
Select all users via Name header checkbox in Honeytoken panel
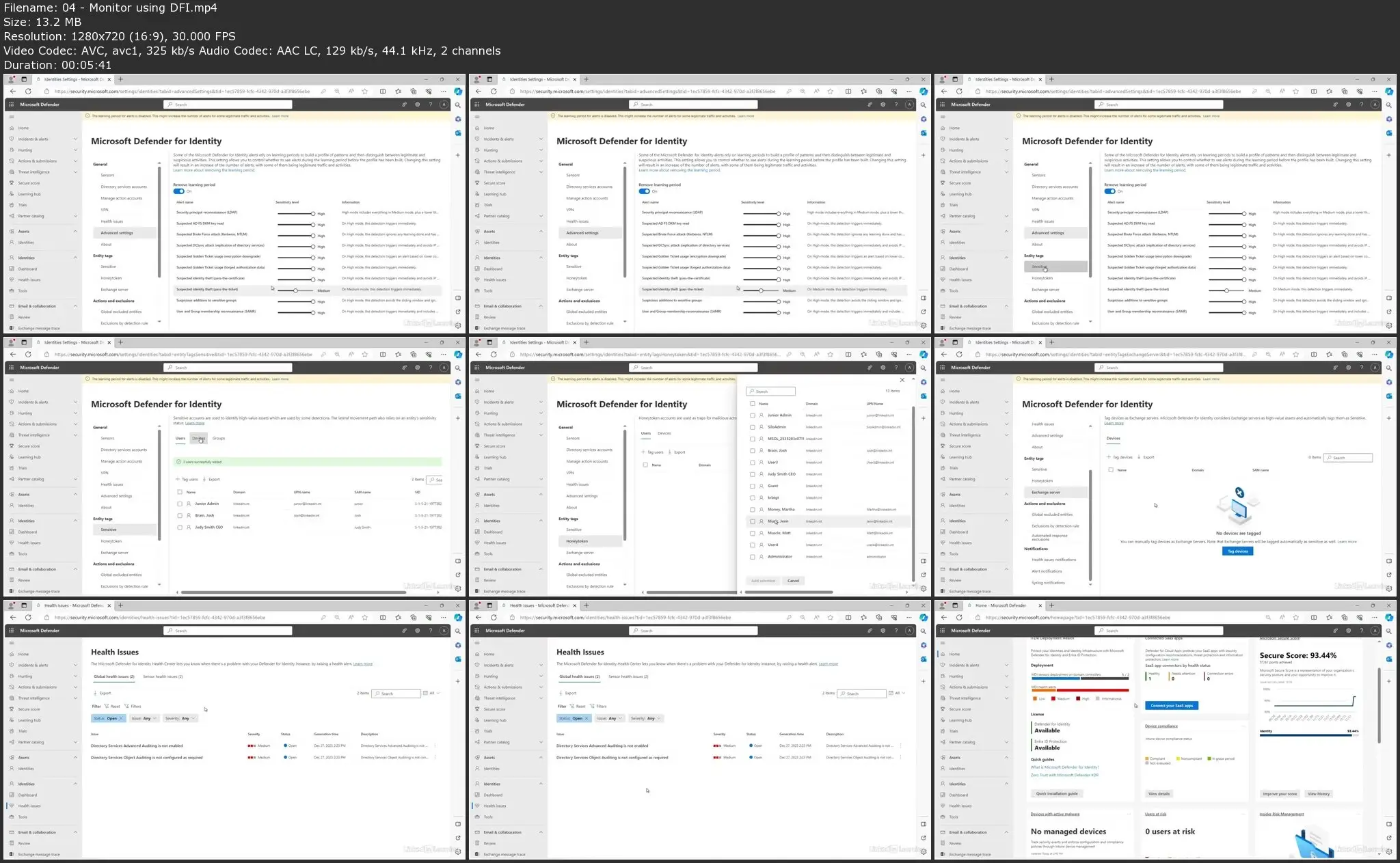753,404
